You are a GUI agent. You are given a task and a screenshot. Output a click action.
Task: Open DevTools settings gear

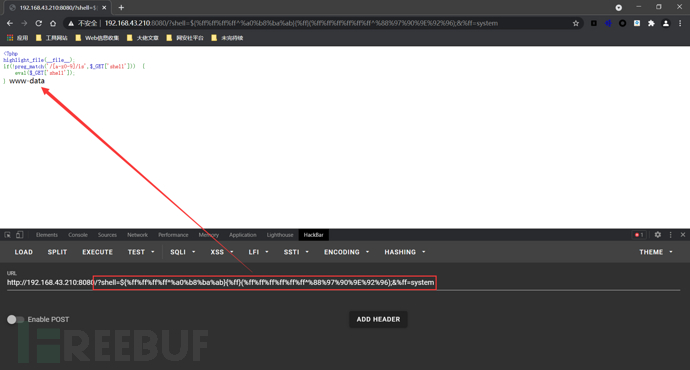(657, 235)
